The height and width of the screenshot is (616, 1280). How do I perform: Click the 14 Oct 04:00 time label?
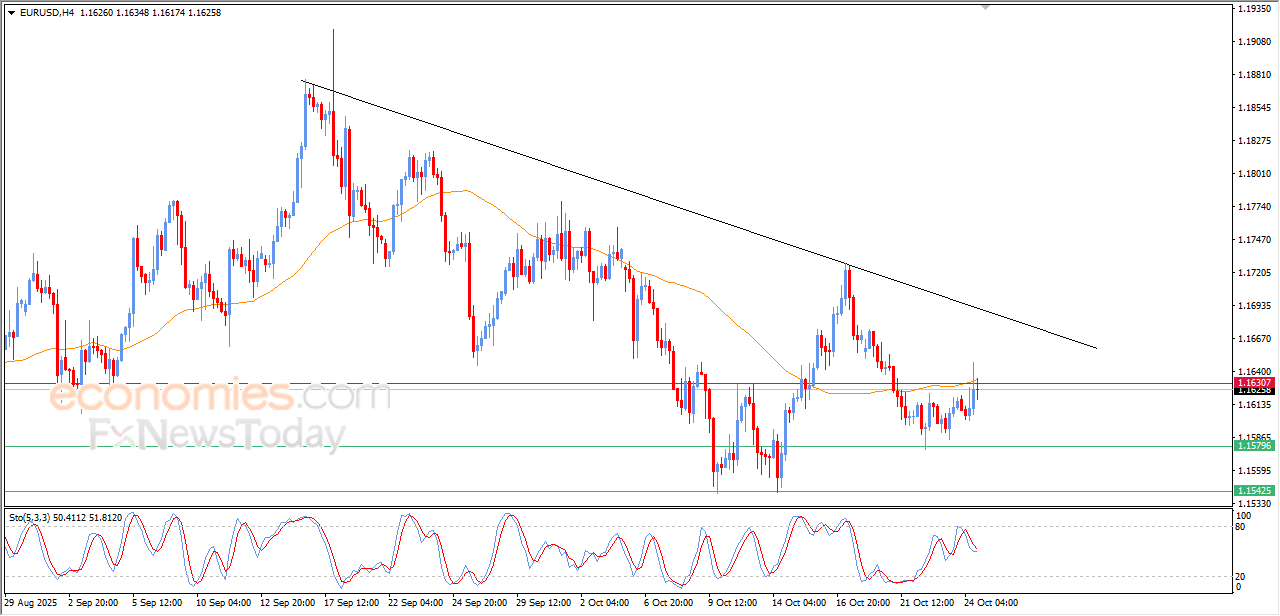[x=798, y=603]
